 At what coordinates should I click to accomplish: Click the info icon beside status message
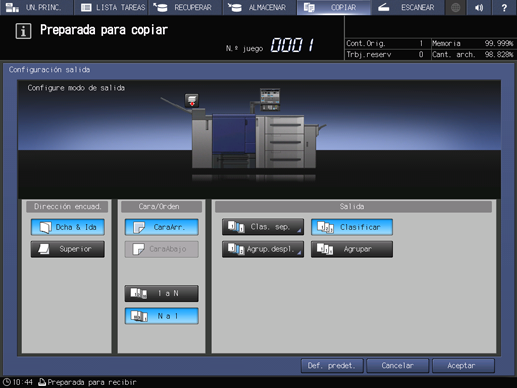23,31
